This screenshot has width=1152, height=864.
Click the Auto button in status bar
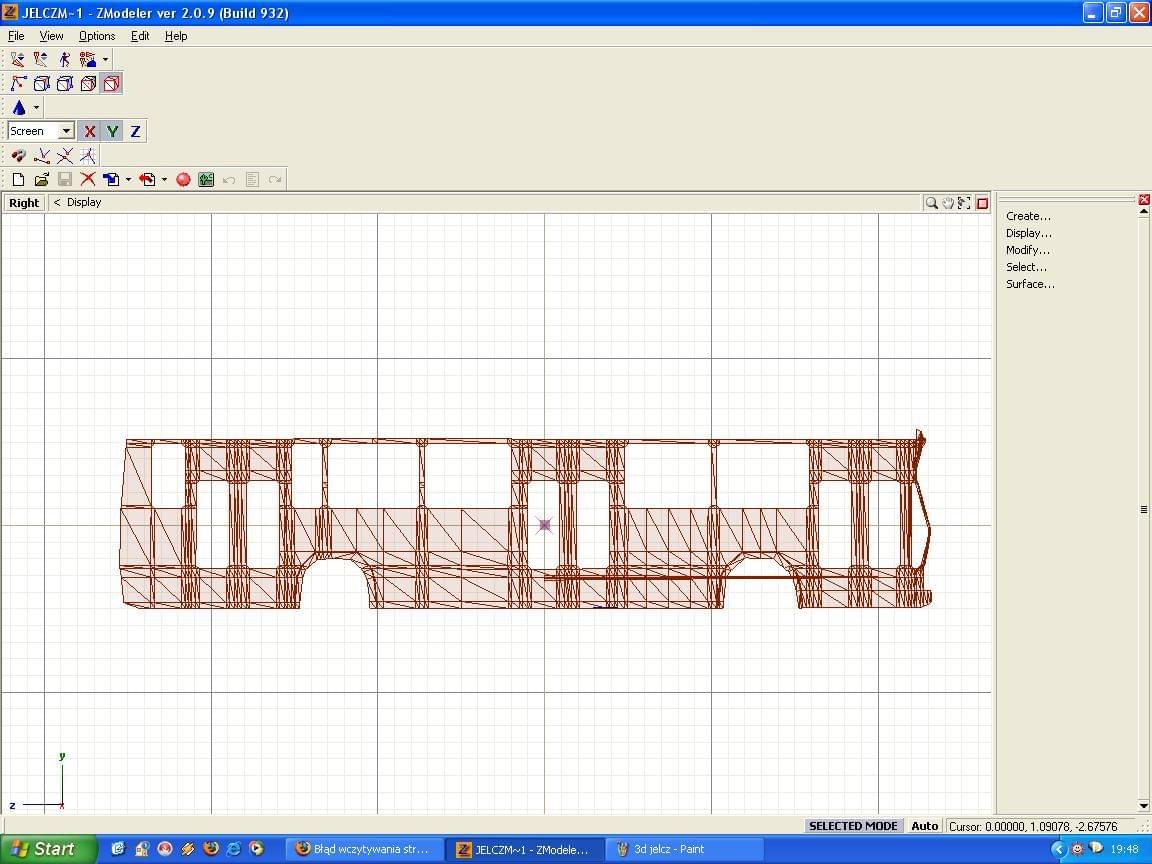[925, 826]
